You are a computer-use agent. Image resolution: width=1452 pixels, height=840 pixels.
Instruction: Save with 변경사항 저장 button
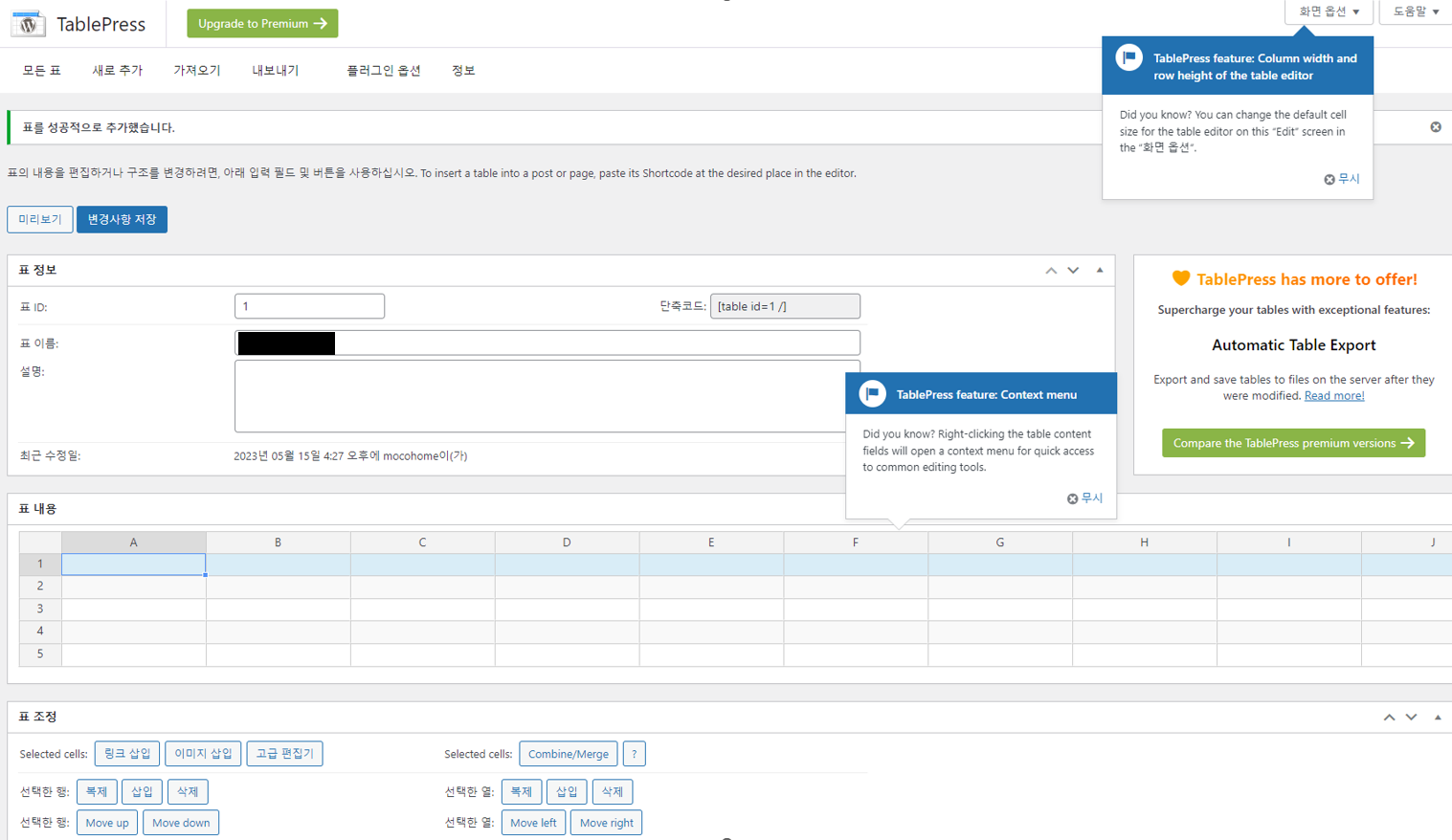point(122,219)
